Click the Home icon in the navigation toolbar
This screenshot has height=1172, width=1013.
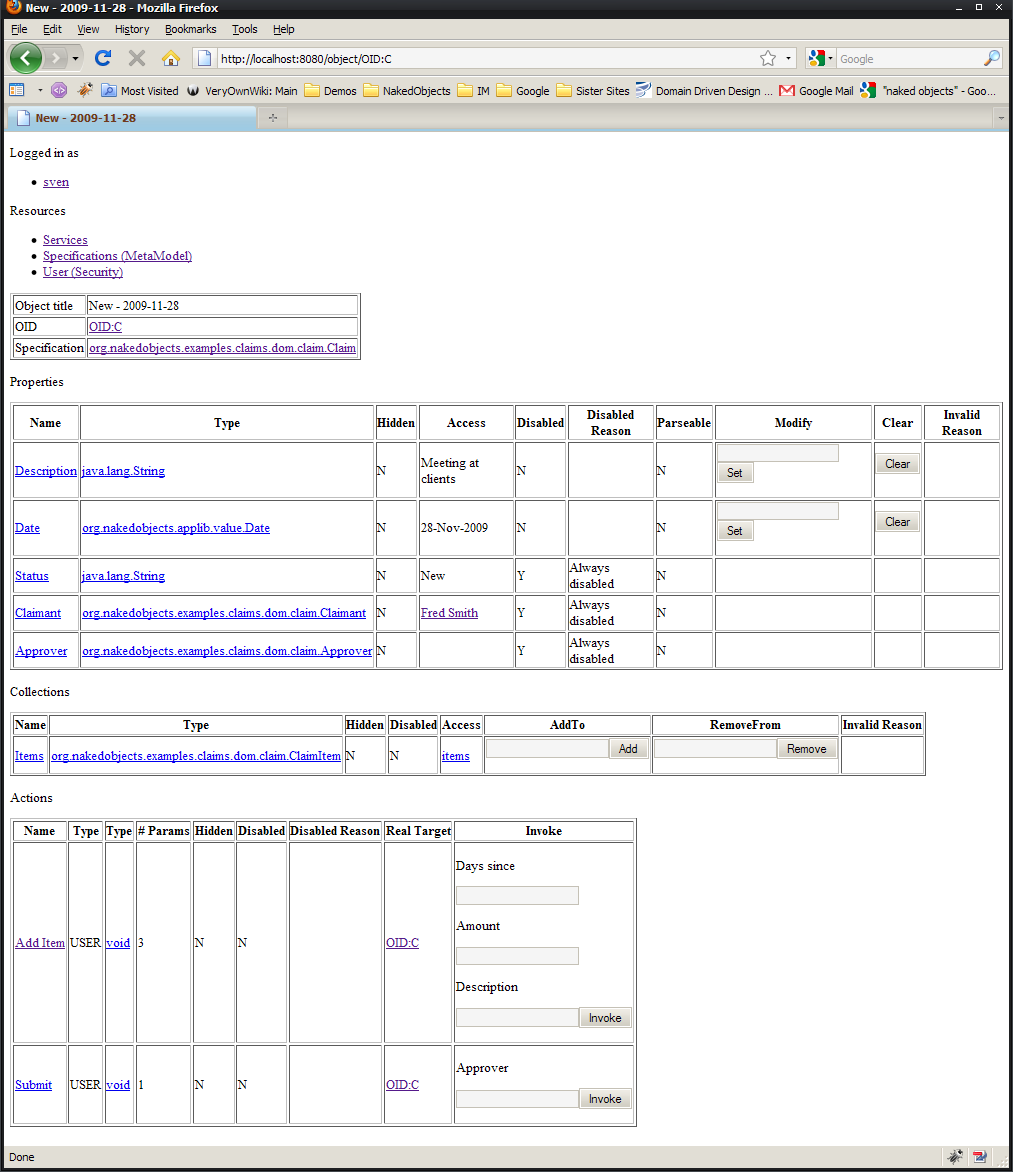pos(171,58)
